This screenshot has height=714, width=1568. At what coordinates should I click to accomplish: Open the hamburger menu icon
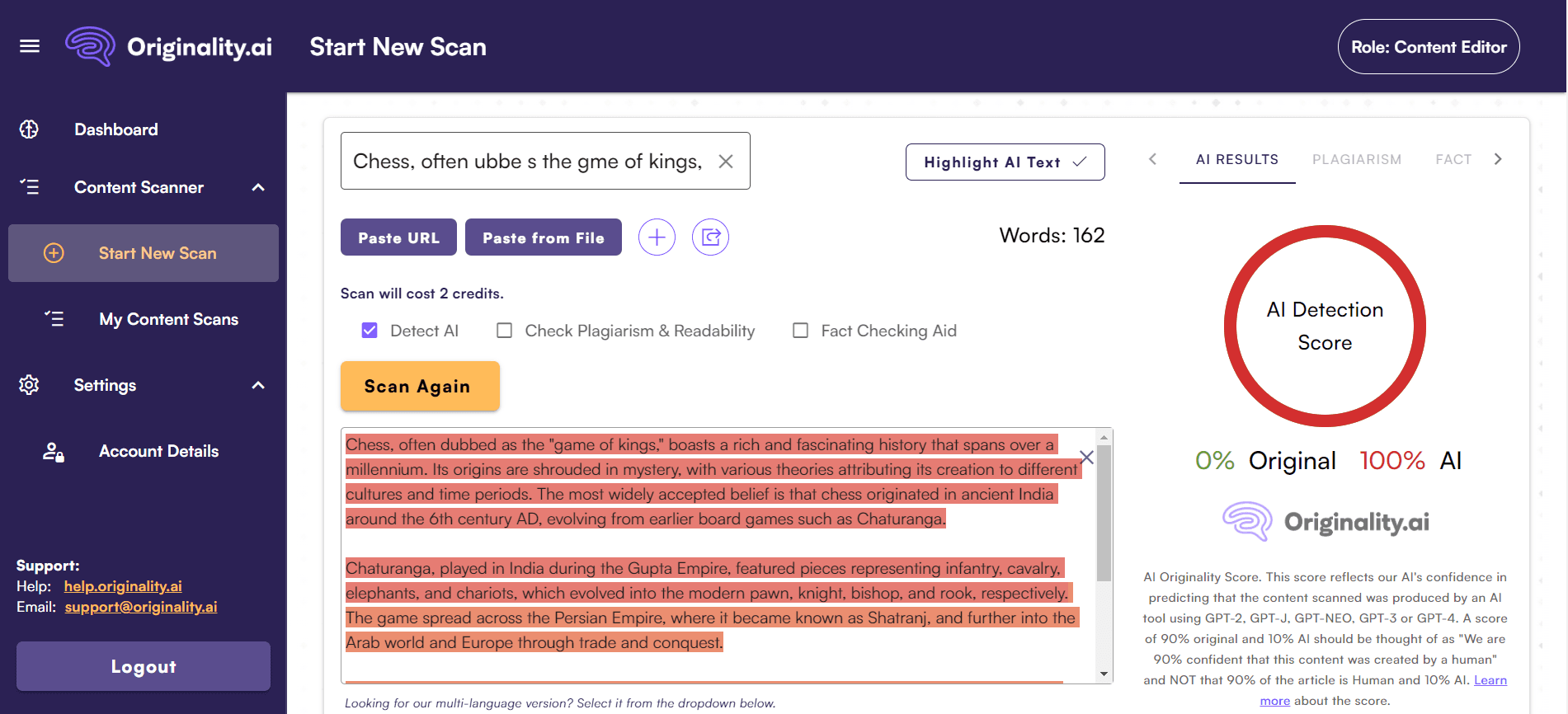[30, 46]
